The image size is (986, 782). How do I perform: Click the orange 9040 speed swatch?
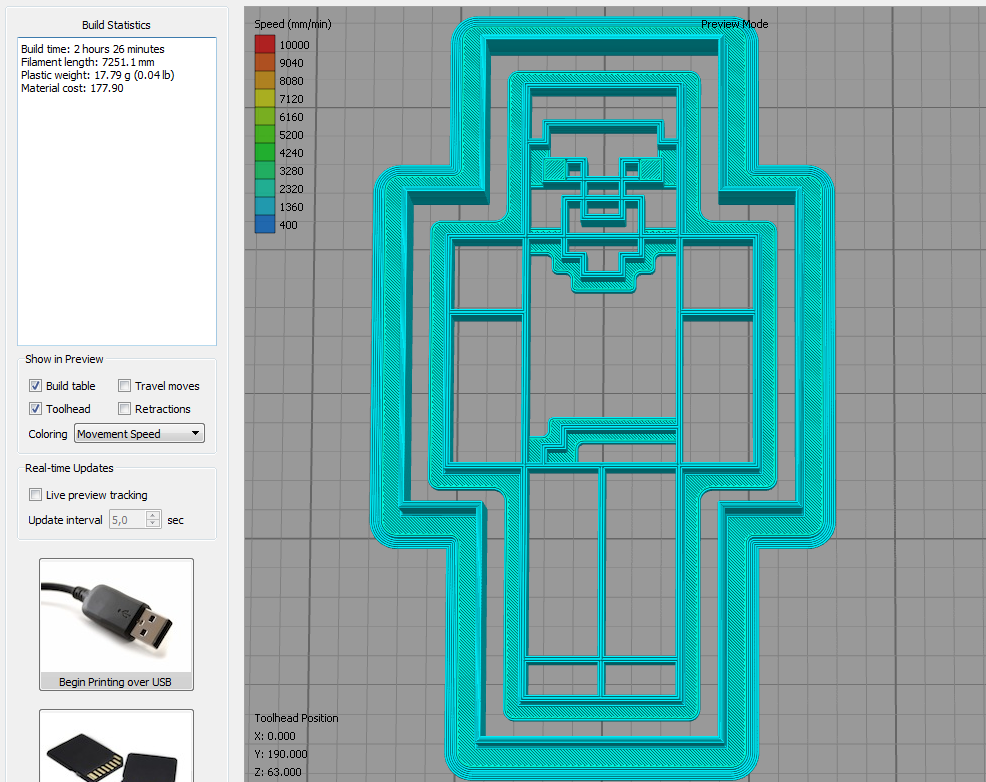coord(265,62)
